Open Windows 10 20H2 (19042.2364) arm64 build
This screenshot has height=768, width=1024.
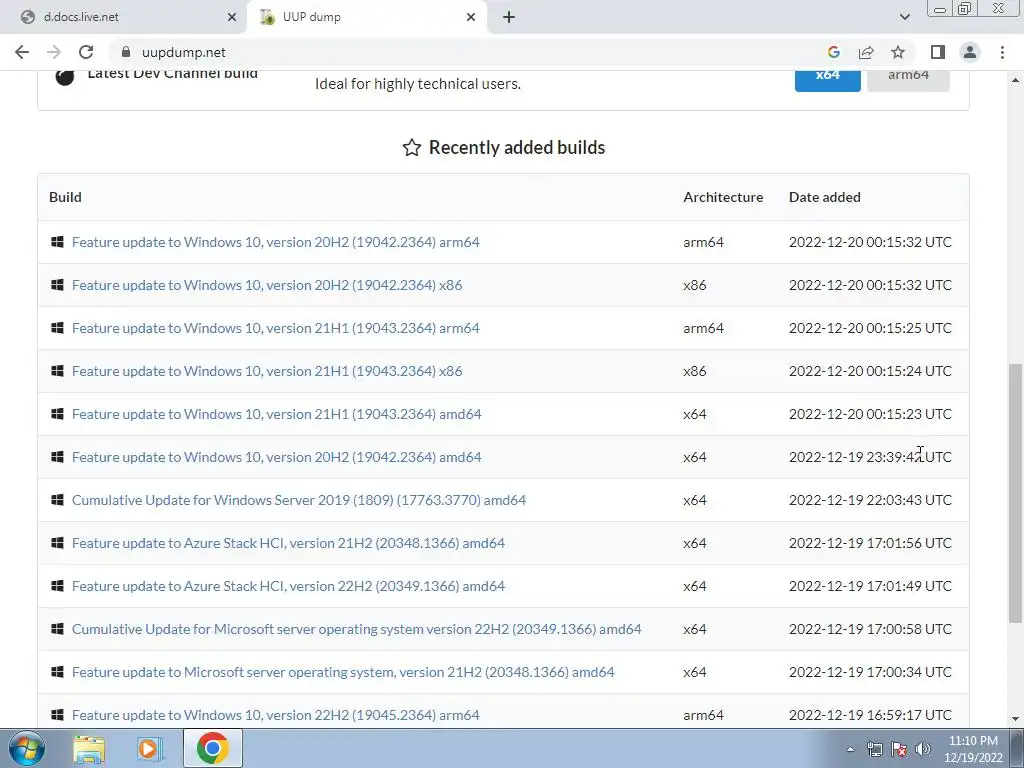pos(276,242)
